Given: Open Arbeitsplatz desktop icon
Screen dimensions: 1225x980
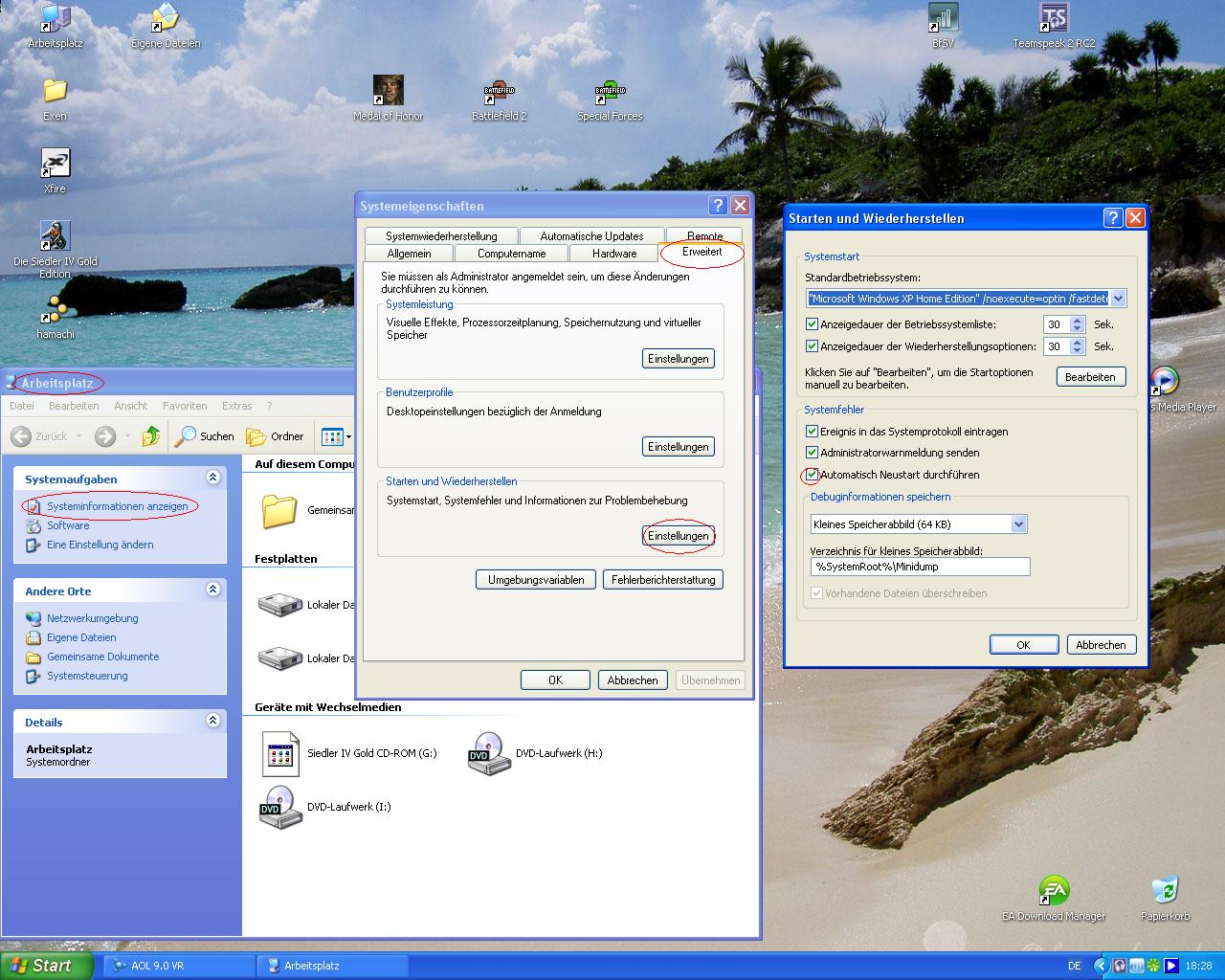Looking at the screenshot, I should 55,27.
